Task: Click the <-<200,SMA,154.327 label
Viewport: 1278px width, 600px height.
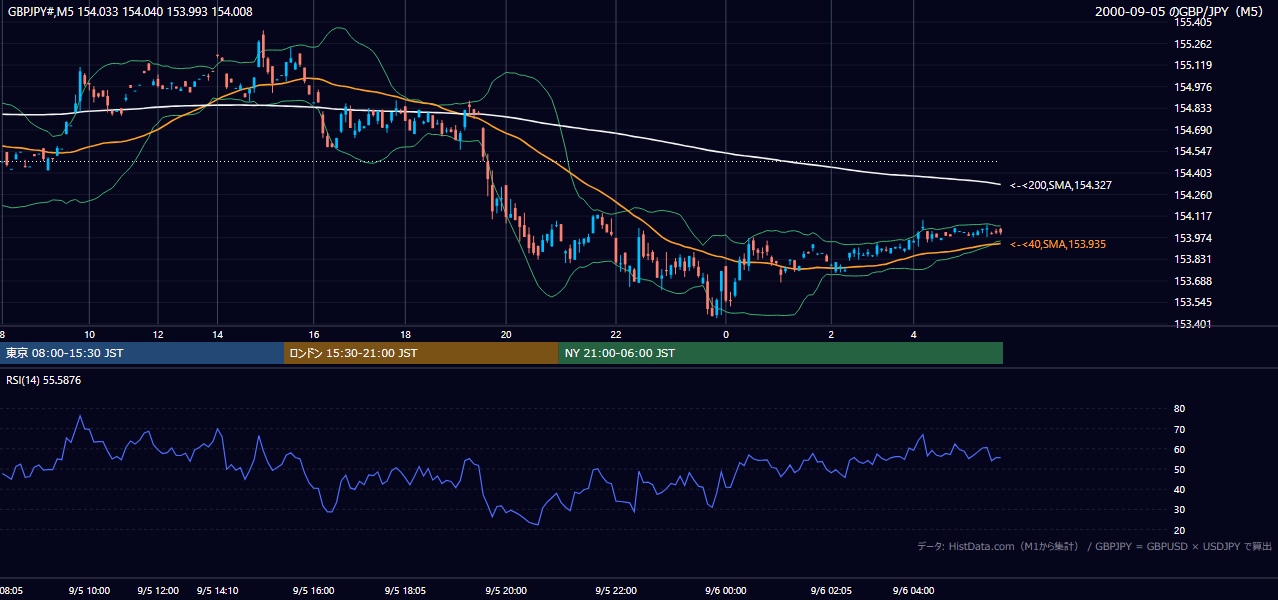Action: tap(1061, 185)
